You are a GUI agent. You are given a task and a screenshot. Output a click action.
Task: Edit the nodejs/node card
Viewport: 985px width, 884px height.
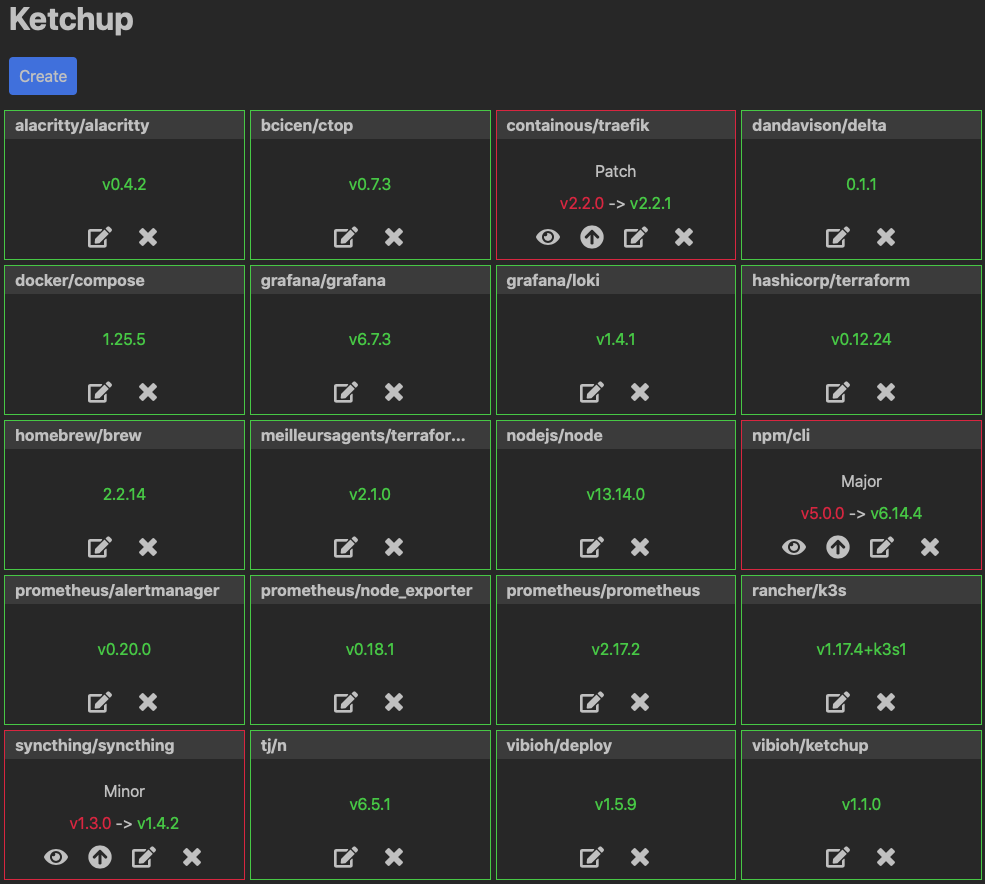click(x=591, y=547)
